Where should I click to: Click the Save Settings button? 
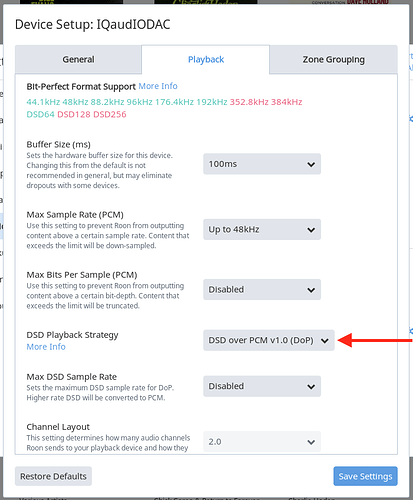[365, 476]
